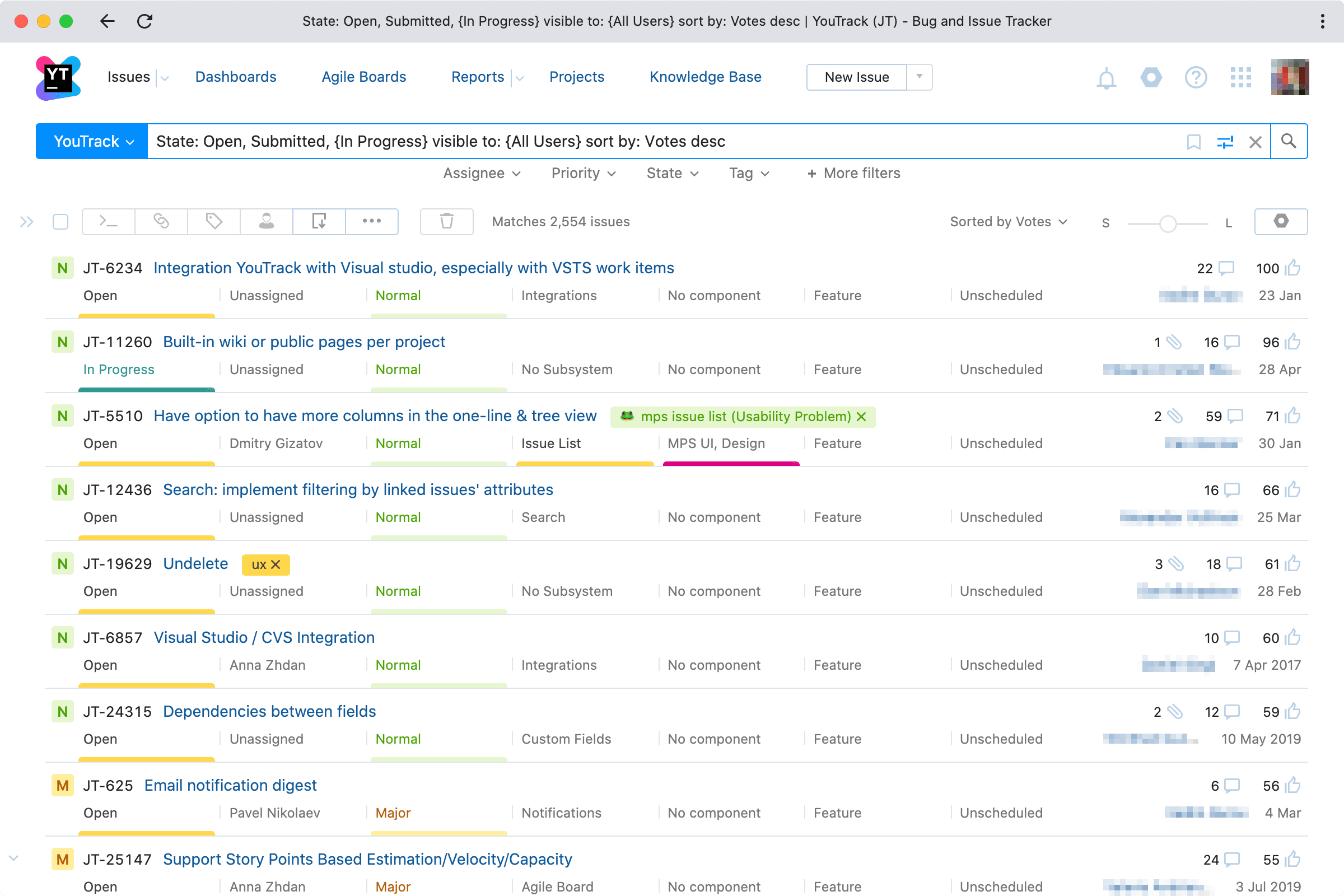Screen dimensions: 1344x896
Task: Click the JT-11260 attachment paperclip
Action: click(x=1174, y=342)
